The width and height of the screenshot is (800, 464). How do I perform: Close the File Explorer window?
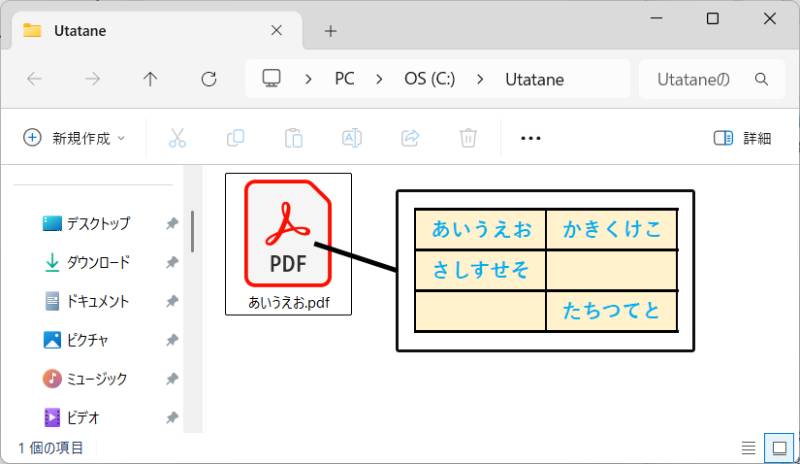pos(769,18)
